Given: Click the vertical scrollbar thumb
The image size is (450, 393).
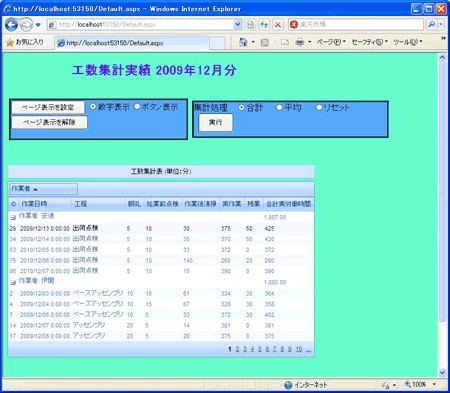Looking at the screenshot, I should pyautogui.click(x=442, y=192).
